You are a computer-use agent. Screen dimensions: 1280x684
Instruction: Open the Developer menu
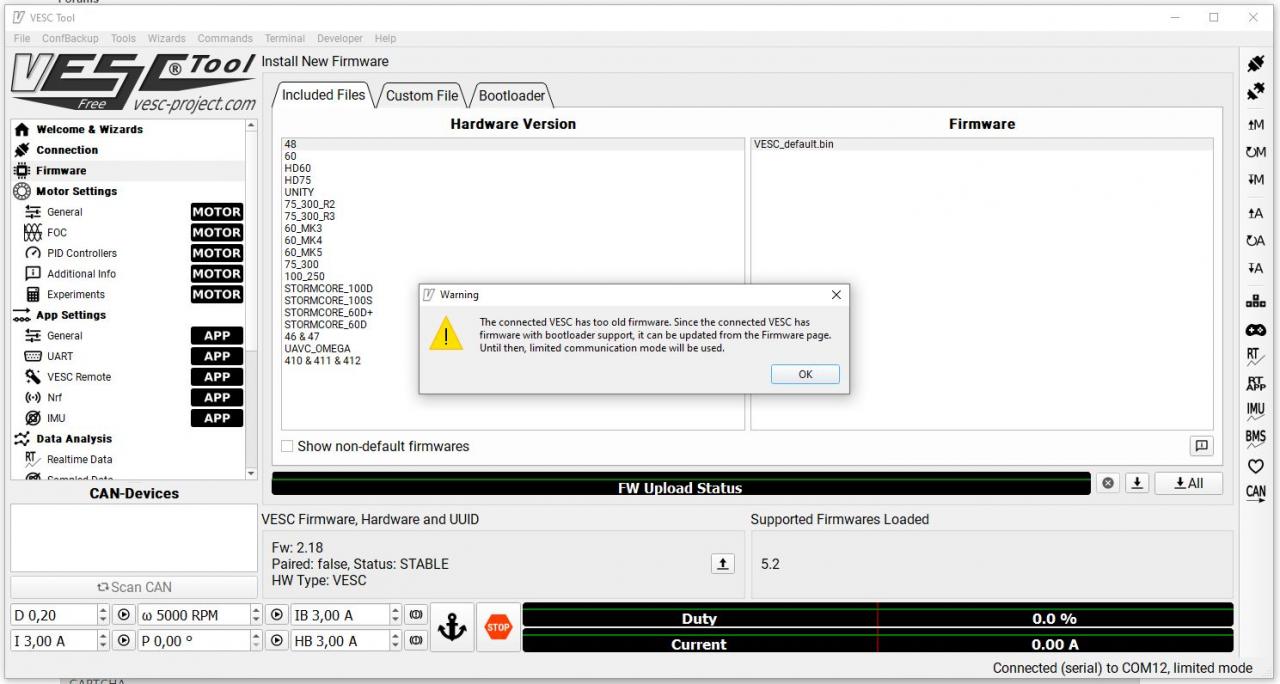pos(340,38)
